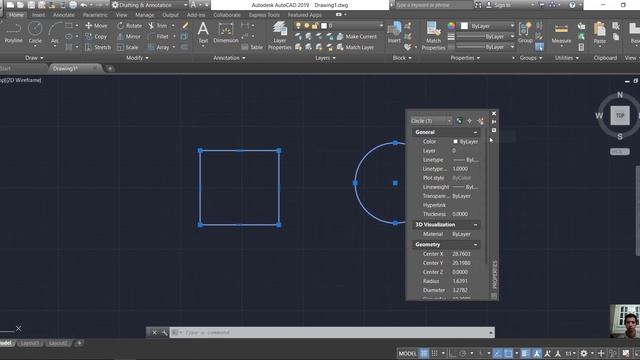Click the Move tool

96,25
